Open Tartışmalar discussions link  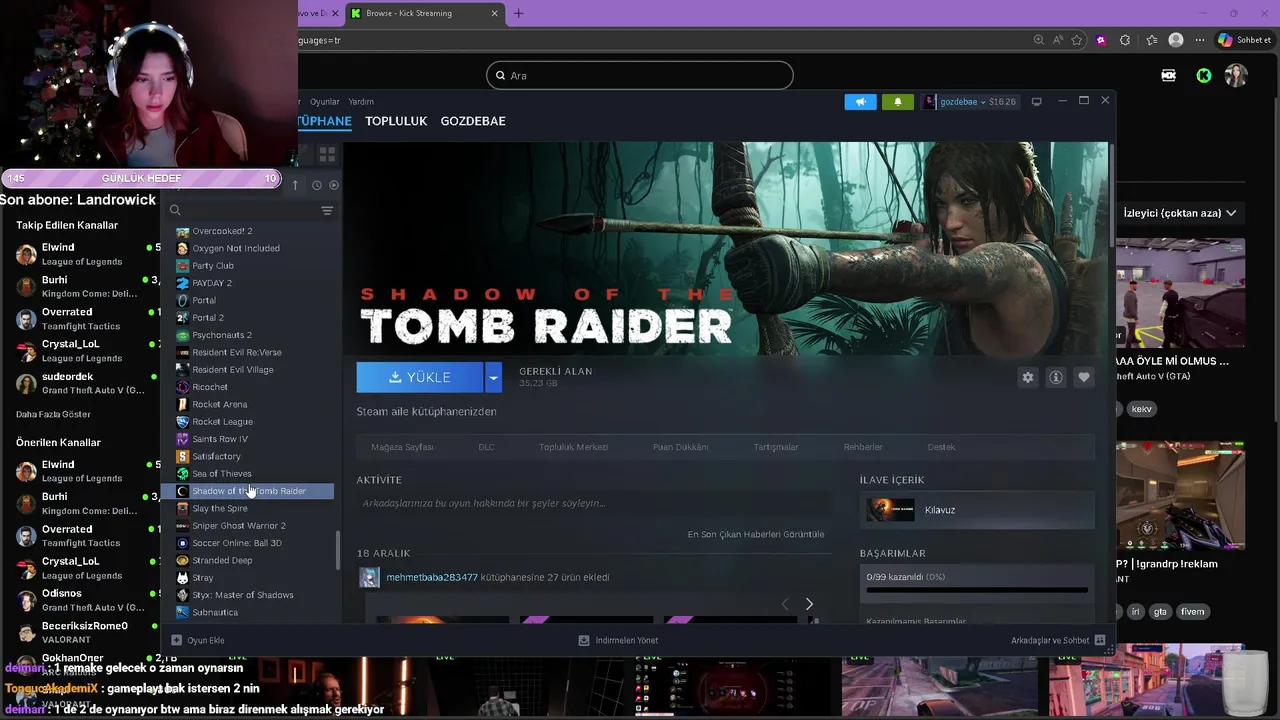coord(776,447)
